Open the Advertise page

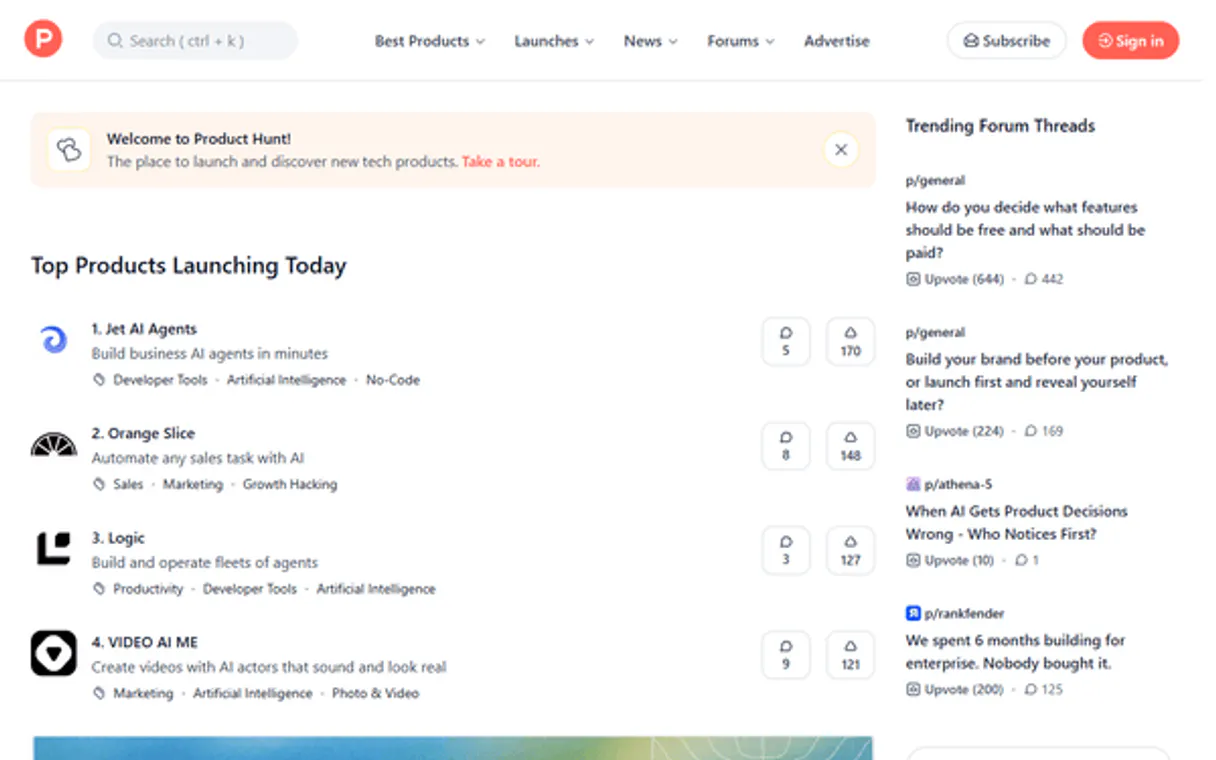click(x=836, y=41)
